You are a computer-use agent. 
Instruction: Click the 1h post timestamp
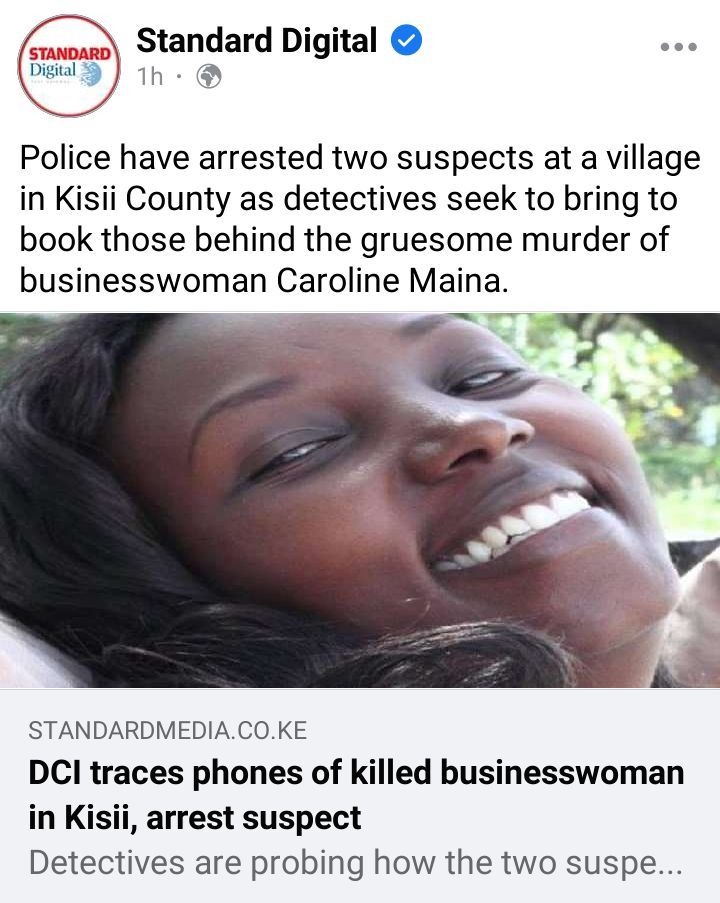(150, 77)
